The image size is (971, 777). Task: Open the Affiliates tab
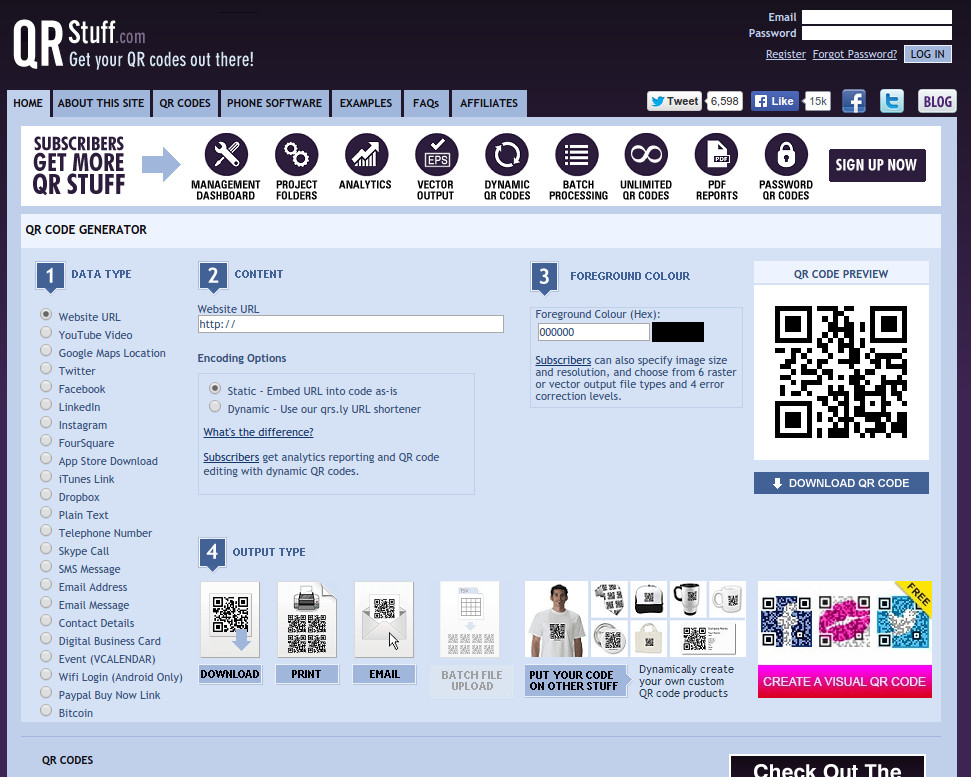(489, 103)
